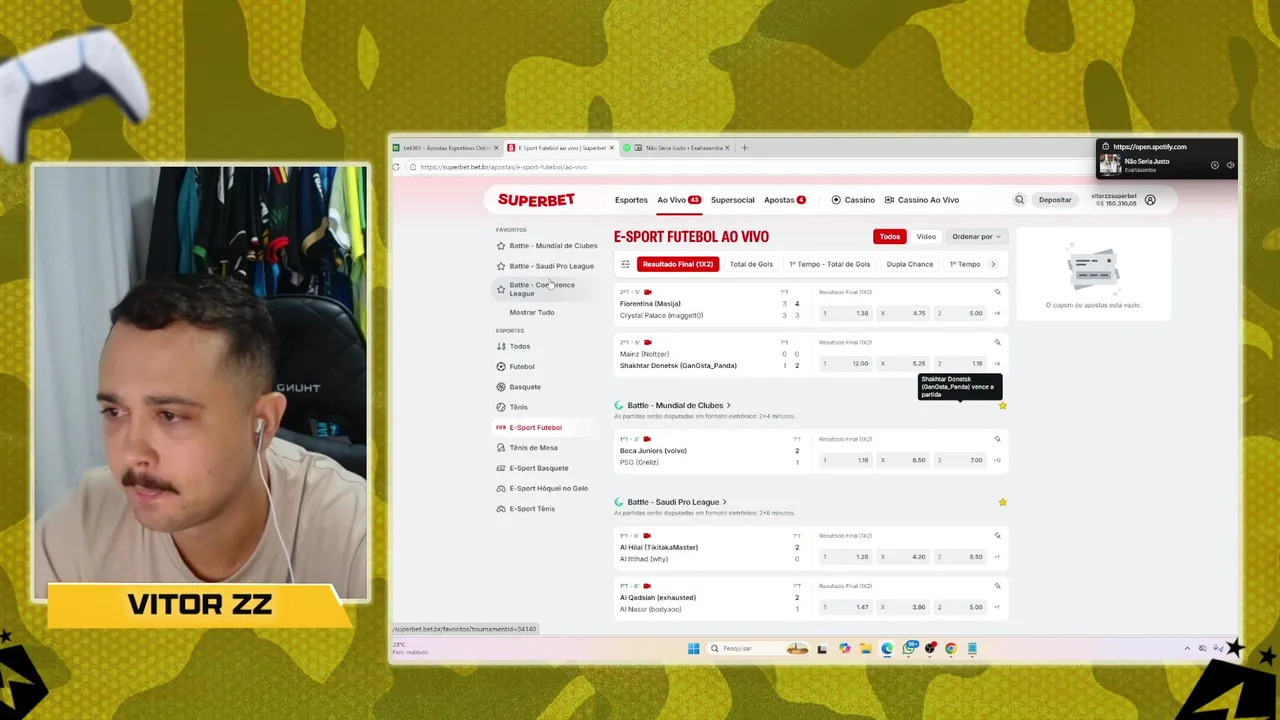Open the Ao Vivo menu
Screen dimensions: 1280x720
(678, 200)
